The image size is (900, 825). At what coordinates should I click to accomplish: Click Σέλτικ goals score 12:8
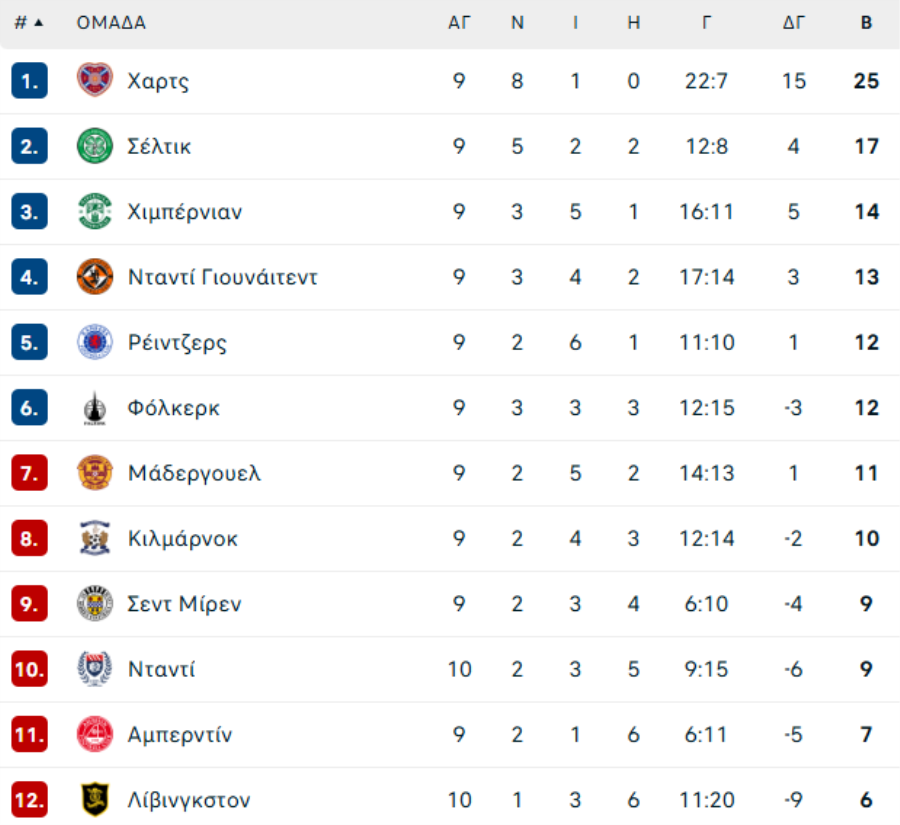(x=707, y=146)
